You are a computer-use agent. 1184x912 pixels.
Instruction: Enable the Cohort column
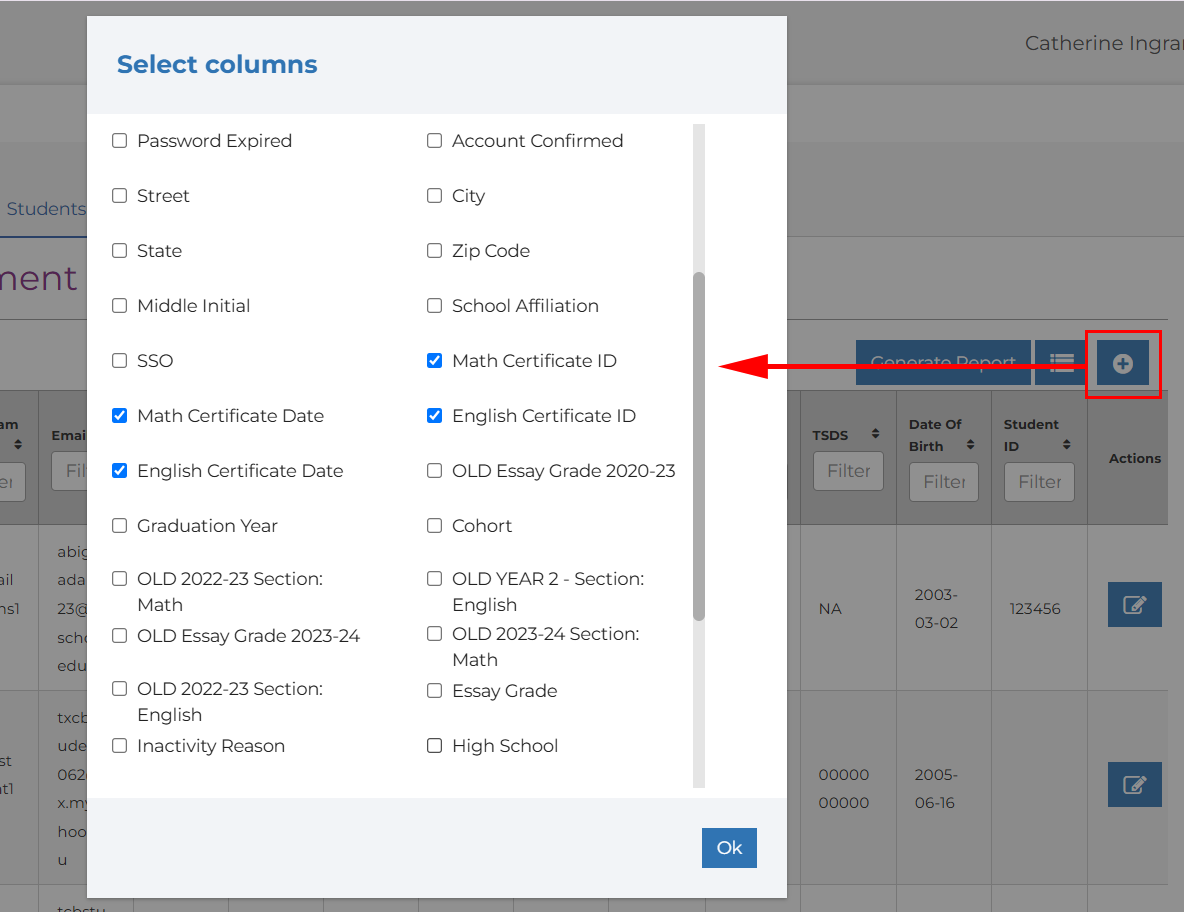pos(434,525)
